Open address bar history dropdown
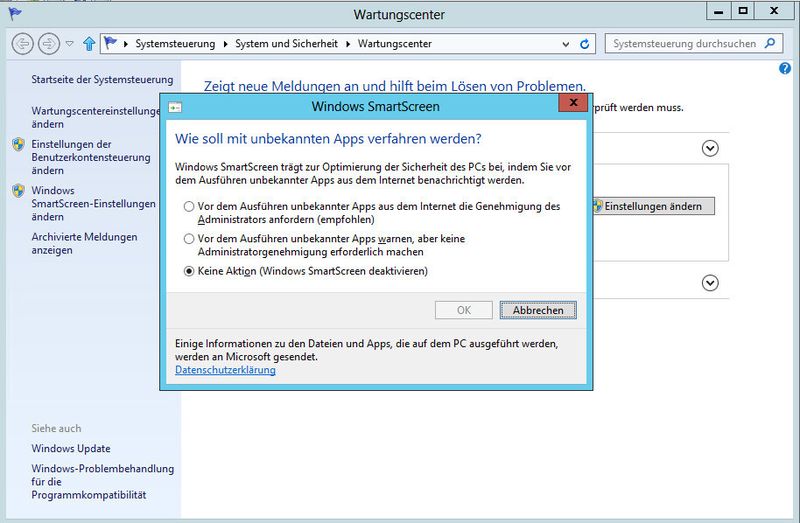Image resolution: width=800 pixels, height=523 pixels. [x=565, y=44]
